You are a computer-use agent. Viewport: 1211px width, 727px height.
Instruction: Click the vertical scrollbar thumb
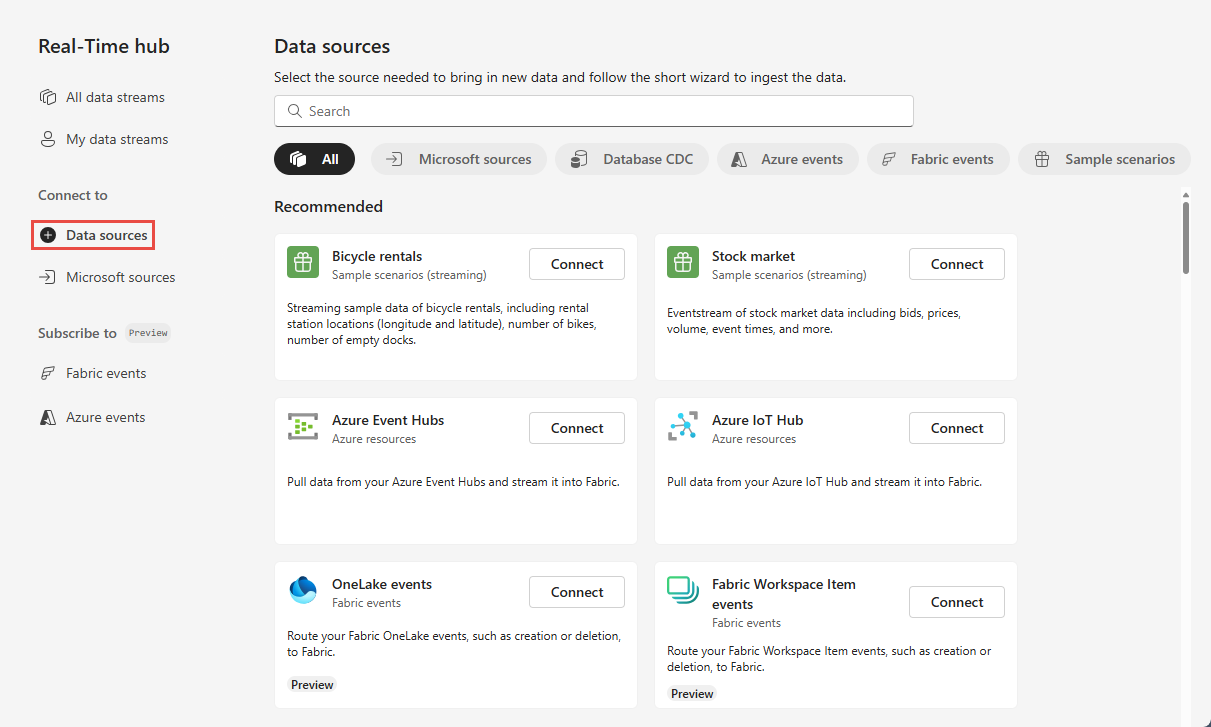(1186, 238)
